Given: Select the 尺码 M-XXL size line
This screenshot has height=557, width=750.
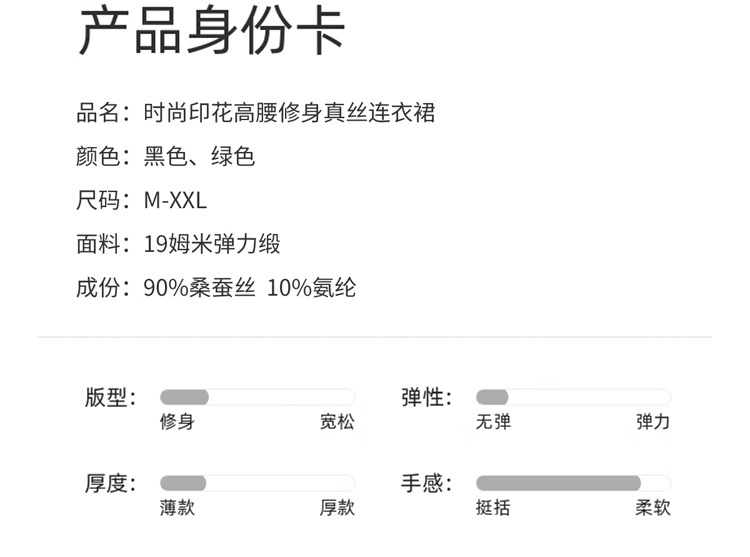Looking at the screenshot, I should click(142, 201).
